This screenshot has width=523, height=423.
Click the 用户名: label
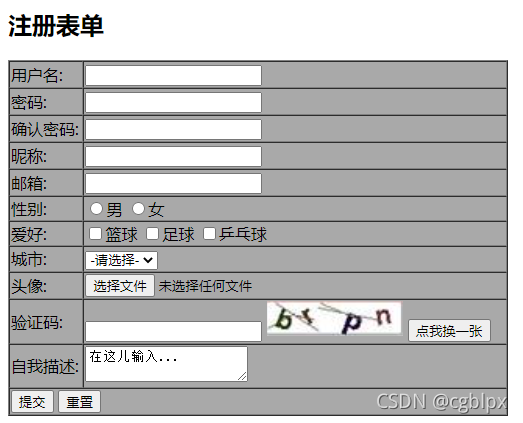pyautogui.click(x=37, y=75)
